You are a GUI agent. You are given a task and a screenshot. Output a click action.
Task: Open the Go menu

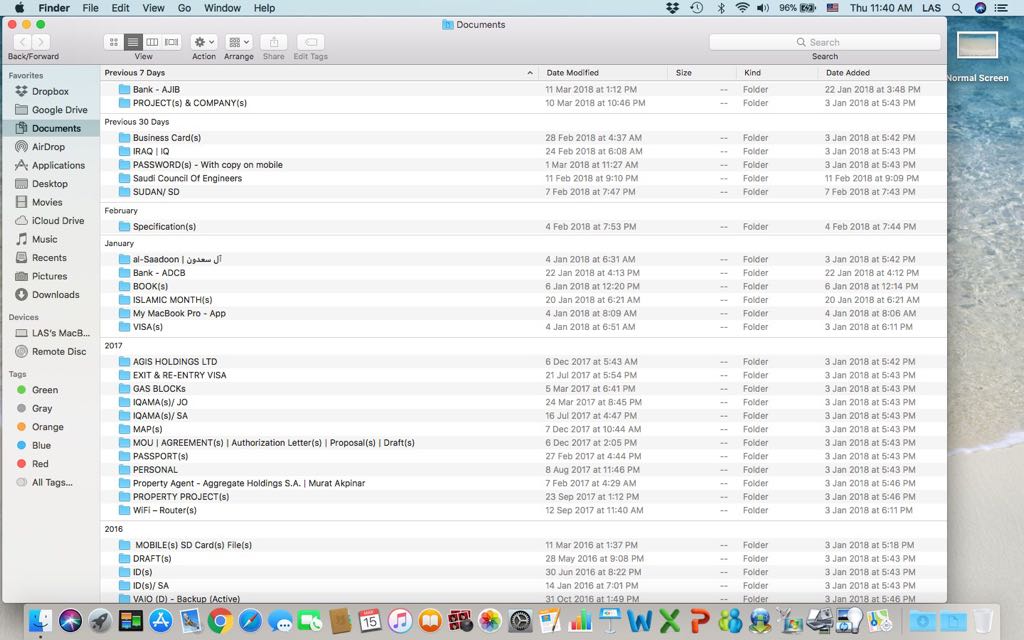click(x=184, y=8)
